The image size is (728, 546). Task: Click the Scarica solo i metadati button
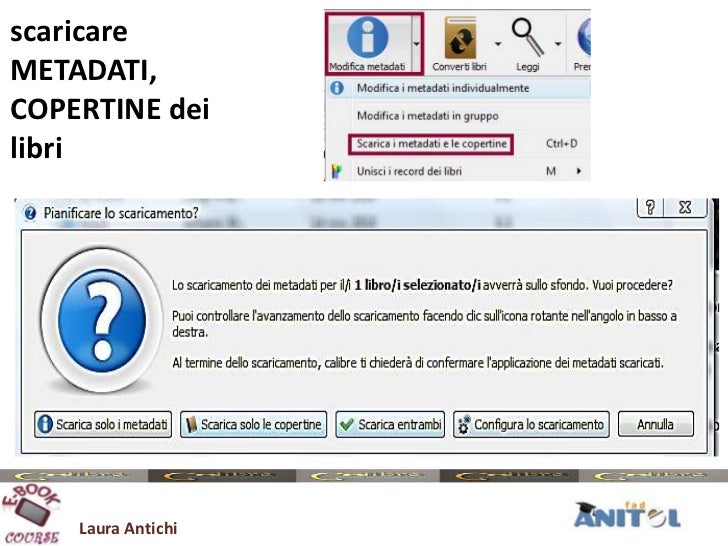tap(103, 424)
